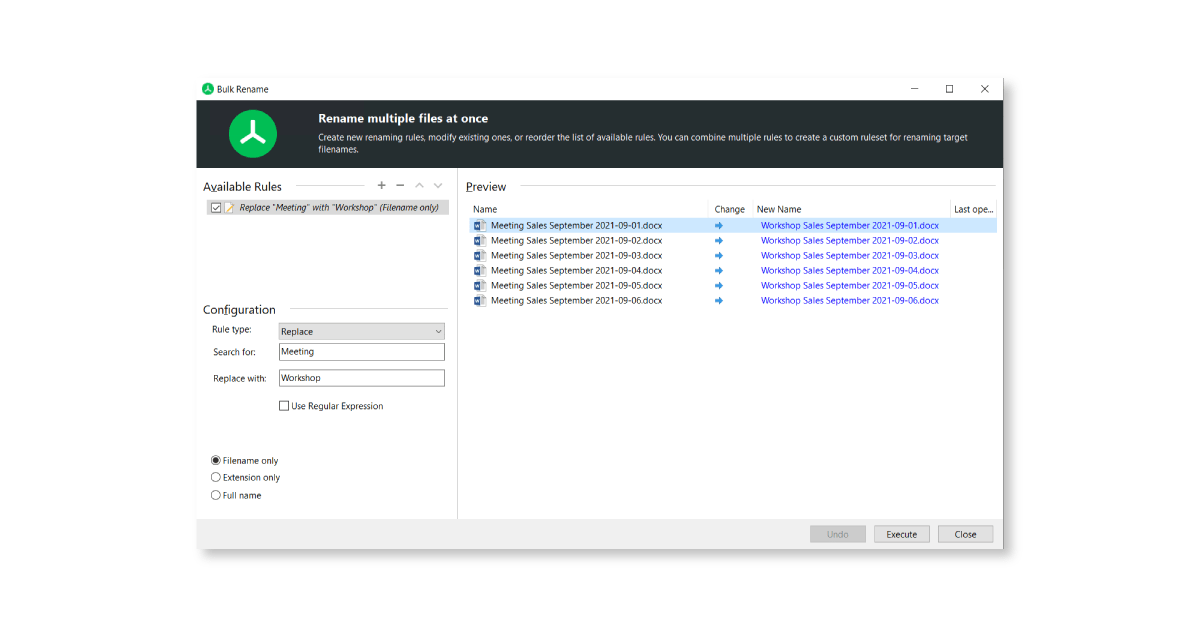Screen dimensions: 1200x627
Task: Click the Search for text field
Action: point(361,352)
